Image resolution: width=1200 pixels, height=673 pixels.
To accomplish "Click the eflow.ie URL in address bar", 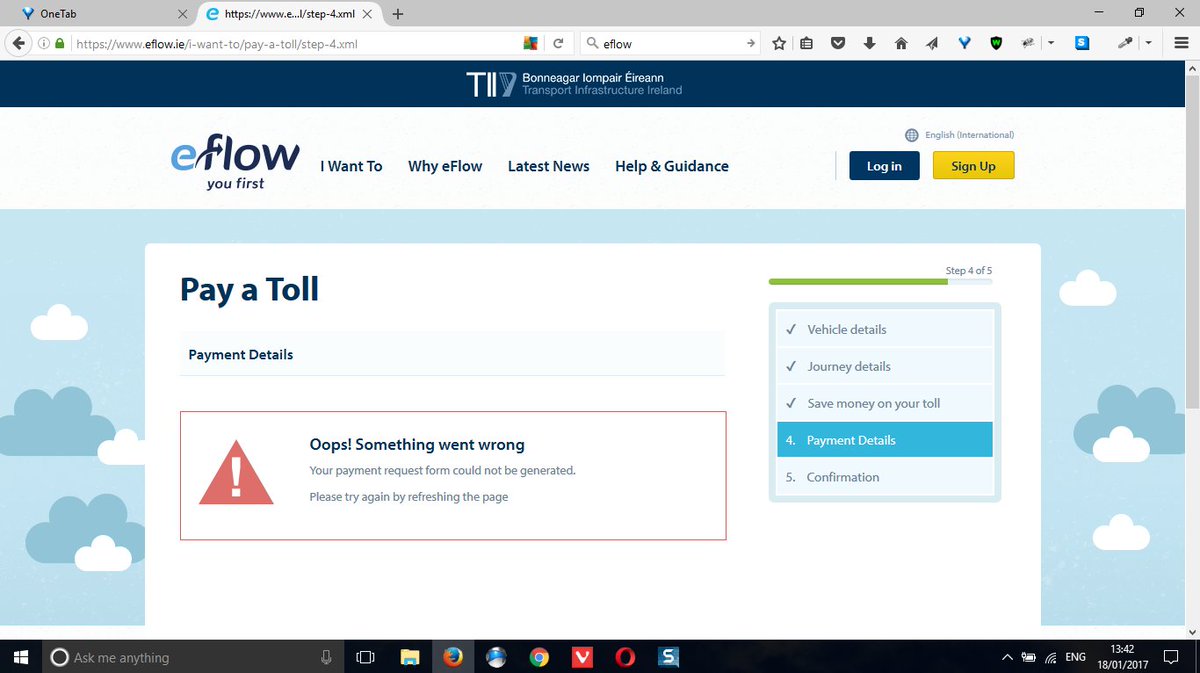I will coord(217,44).
